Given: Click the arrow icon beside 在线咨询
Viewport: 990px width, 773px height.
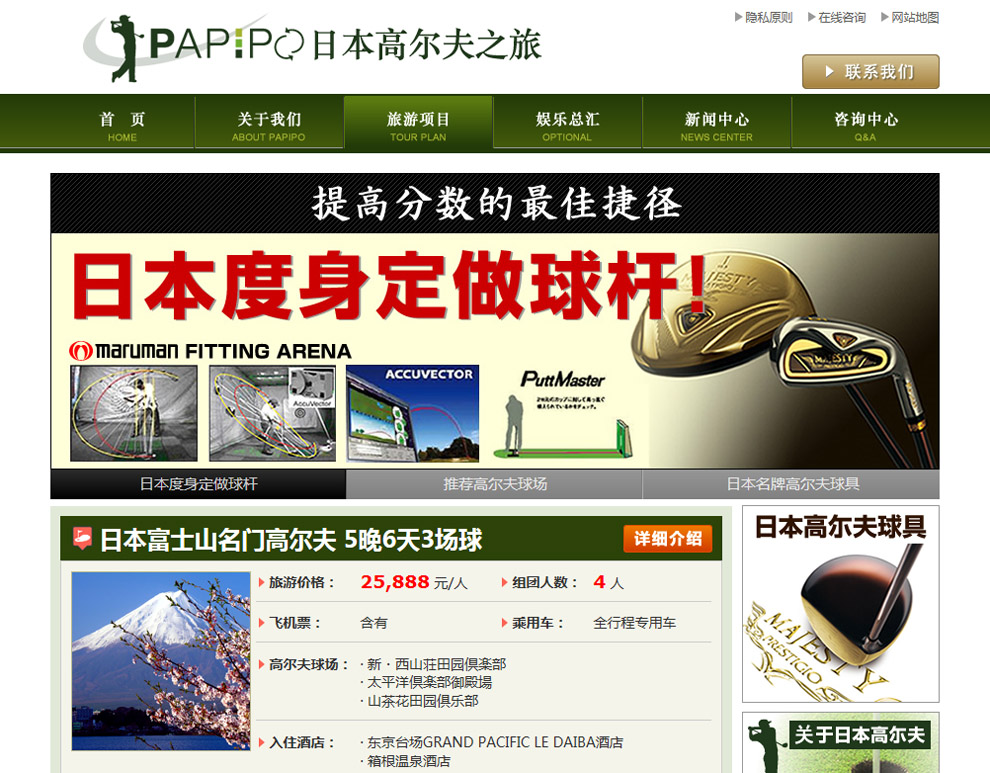Looking at the screenshot, I should click(x=811, y=17).
